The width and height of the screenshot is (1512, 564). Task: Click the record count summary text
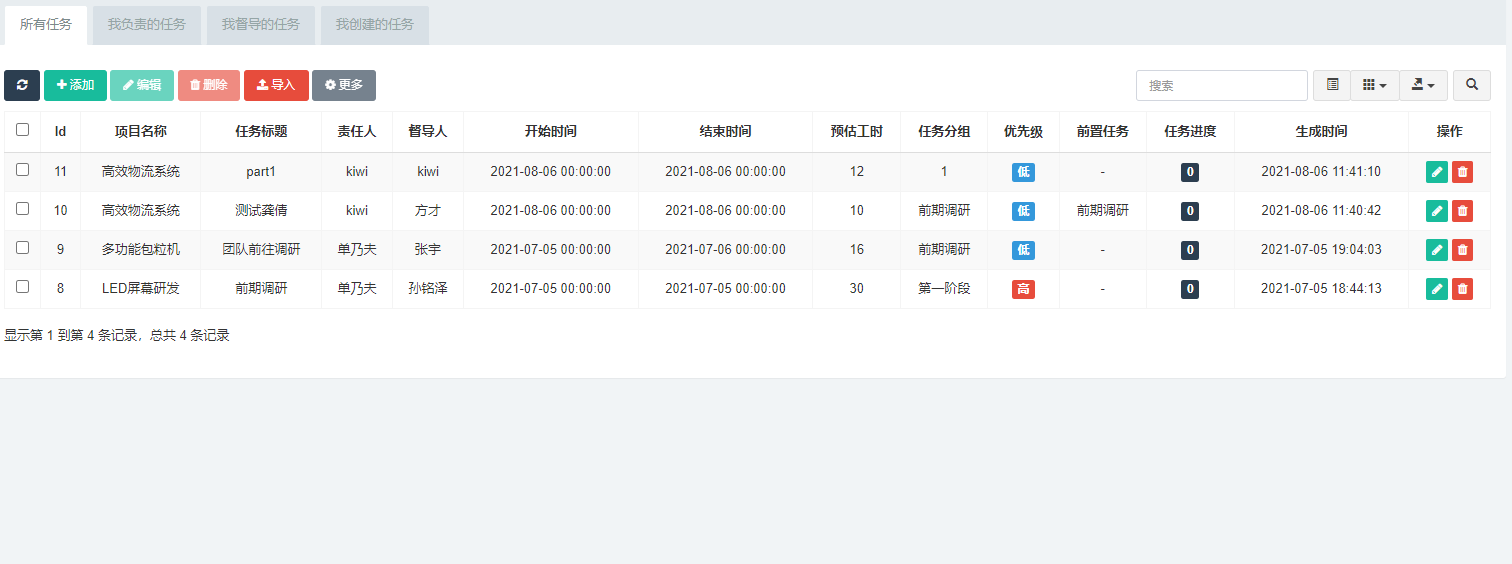coord(117,335)
